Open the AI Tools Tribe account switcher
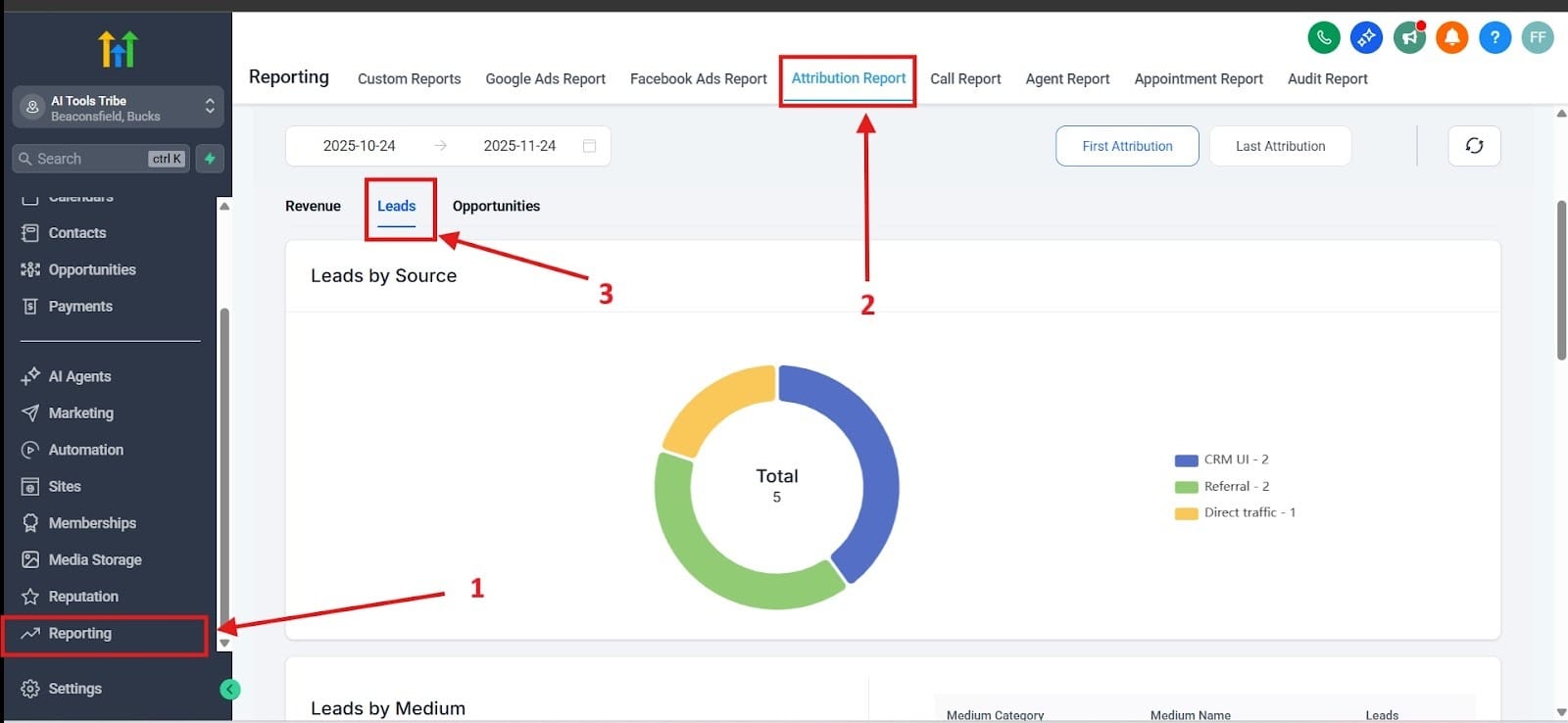The image size is (1568, 723). pos(118,108)
